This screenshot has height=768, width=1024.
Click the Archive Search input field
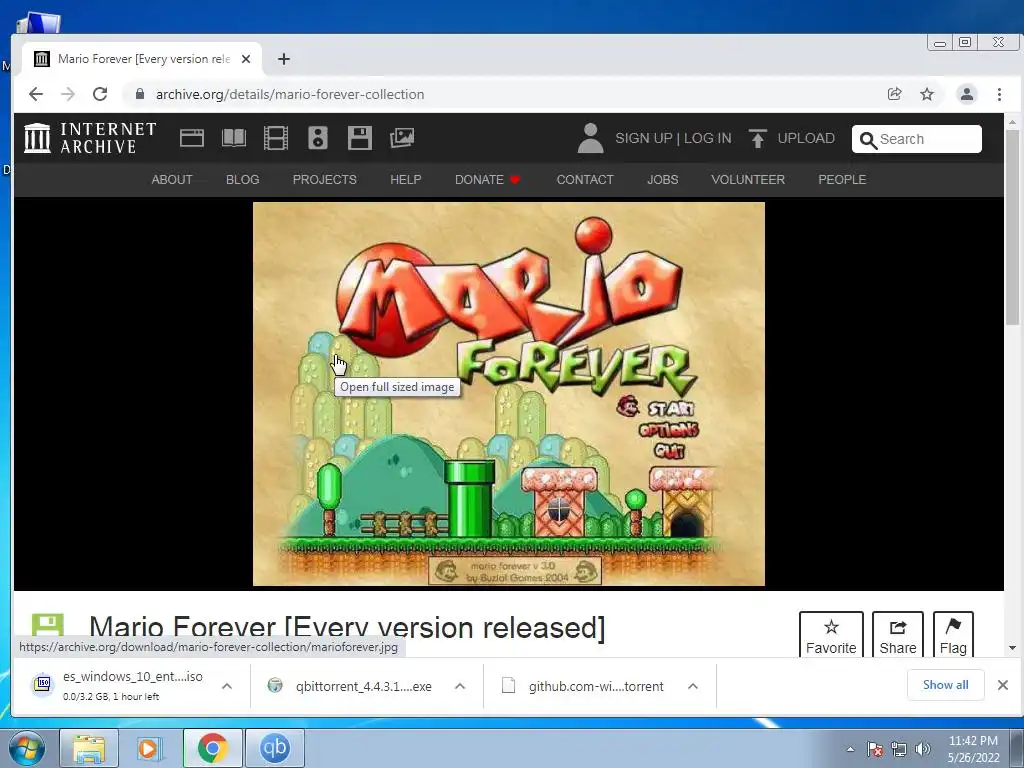click(x=917, y=139)
